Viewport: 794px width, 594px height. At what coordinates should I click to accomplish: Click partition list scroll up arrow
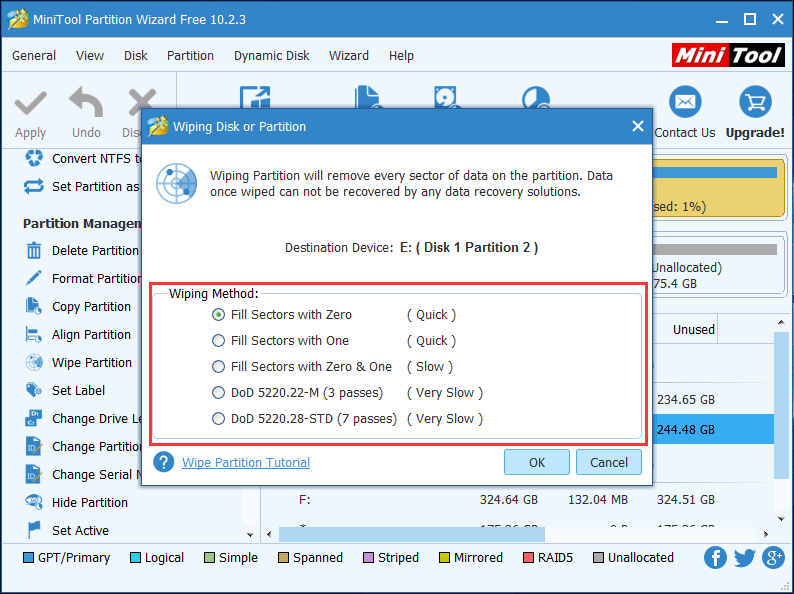[781, 322]
